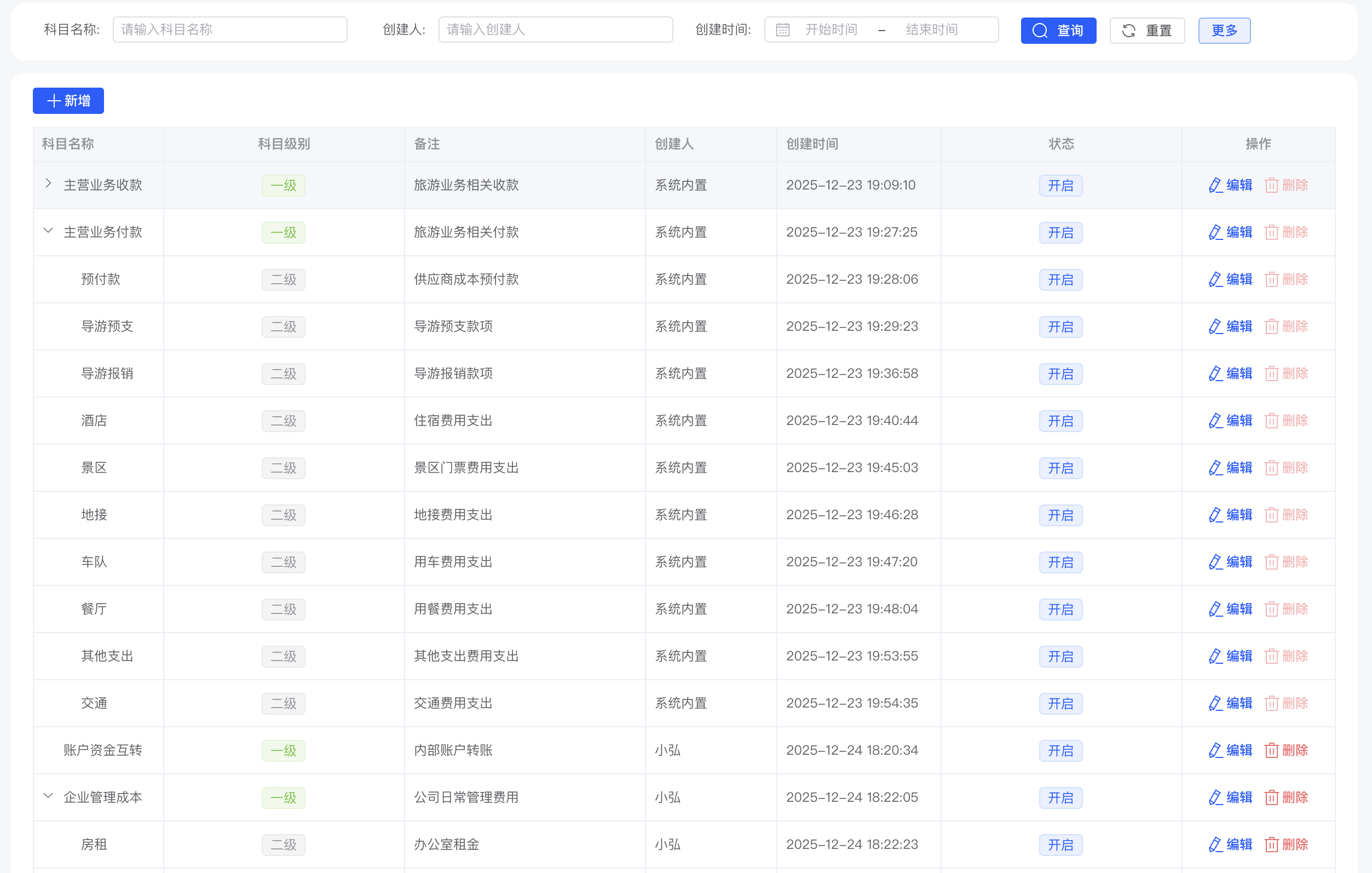1372x873 pixels.
Task: Click delete trash icon for 房租 row
Action: pos(1271,845)
